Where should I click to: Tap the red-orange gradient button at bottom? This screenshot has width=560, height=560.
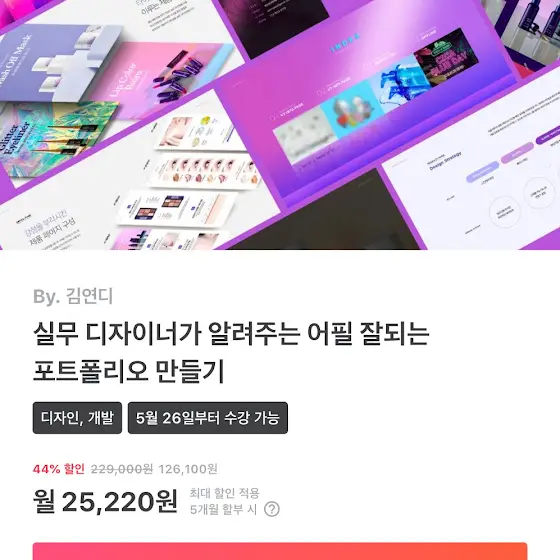tap(280, 551)
